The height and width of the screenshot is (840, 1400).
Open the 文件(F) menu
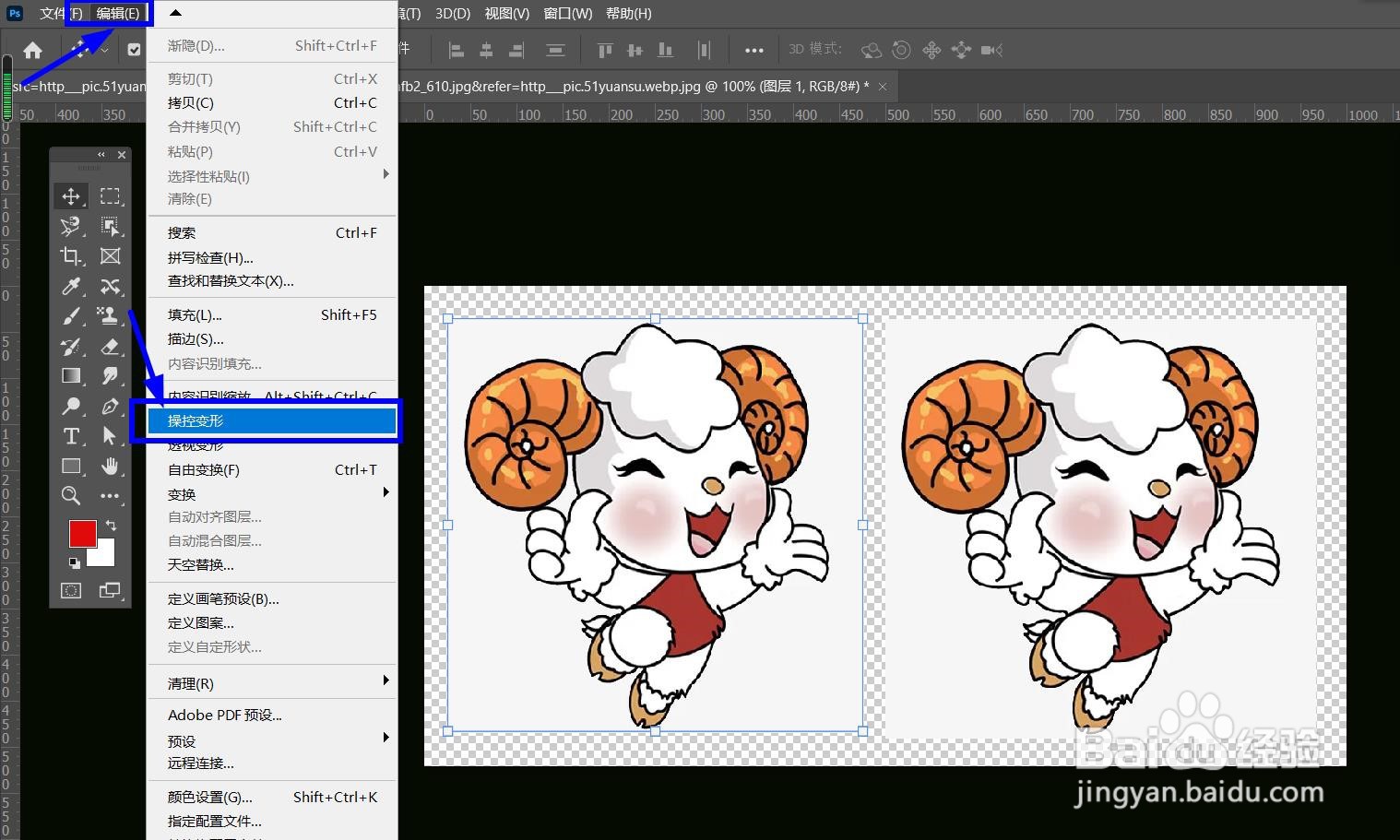pyautogui.click(x=61, y=13)
